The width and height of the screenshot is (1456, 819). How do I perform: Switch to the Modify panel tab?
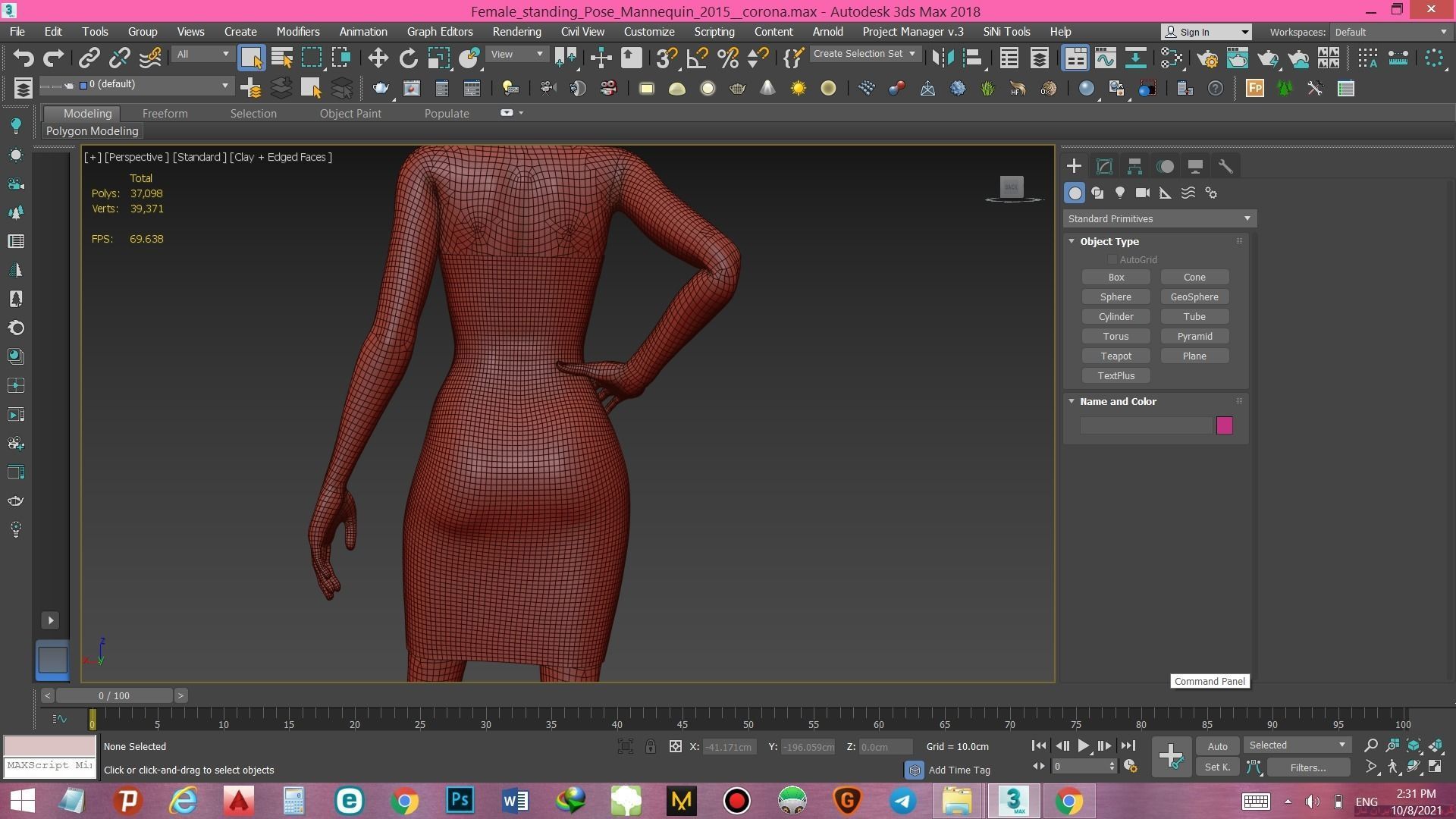(x=1104, y=166)
